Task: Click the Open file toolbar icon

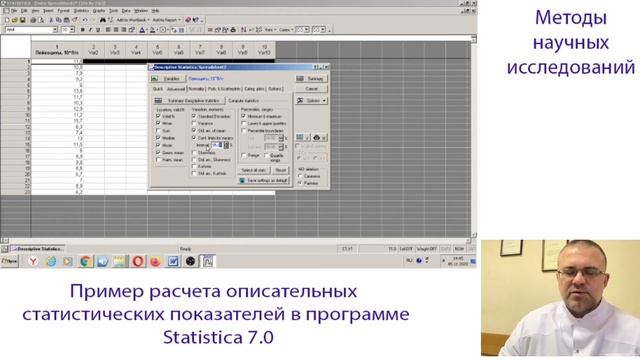Action: (14, 20)
